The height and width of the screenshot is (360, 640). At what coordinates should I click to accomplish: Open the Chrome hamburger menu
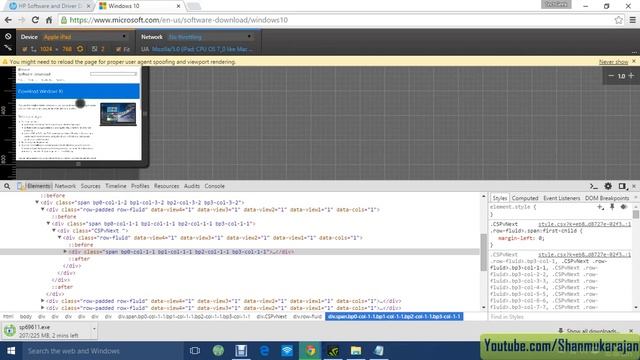pyautogui.click(x=633, y=20)
